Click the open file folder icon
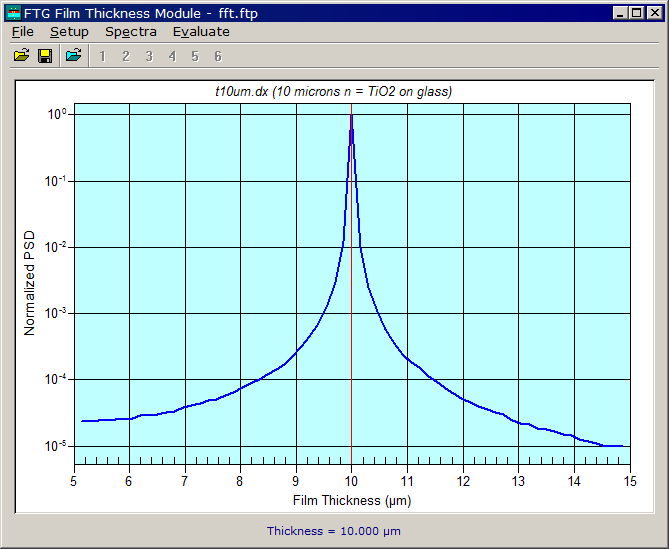The height and width of the screenshot is (549, 669). tap(21, 55)
